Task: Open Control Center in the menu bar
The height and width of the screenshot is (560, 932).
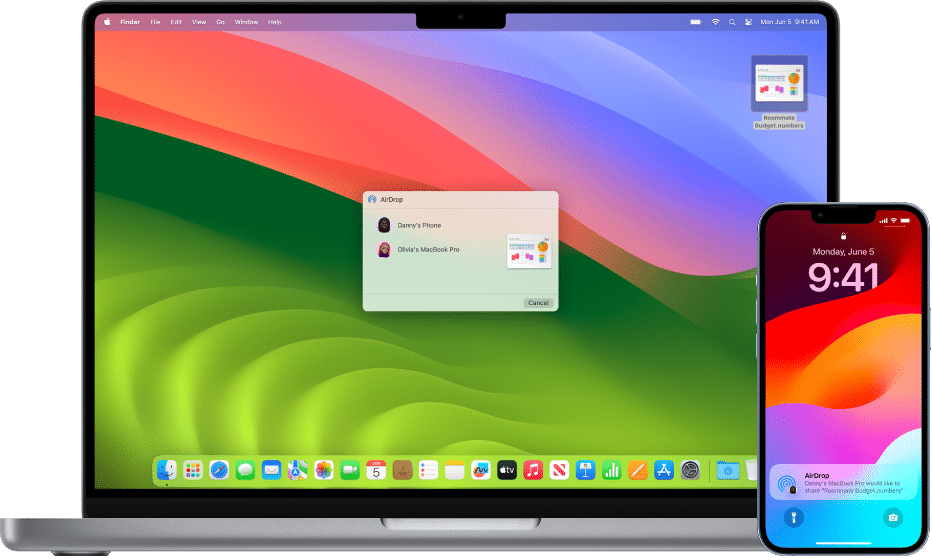Action: 748,22
